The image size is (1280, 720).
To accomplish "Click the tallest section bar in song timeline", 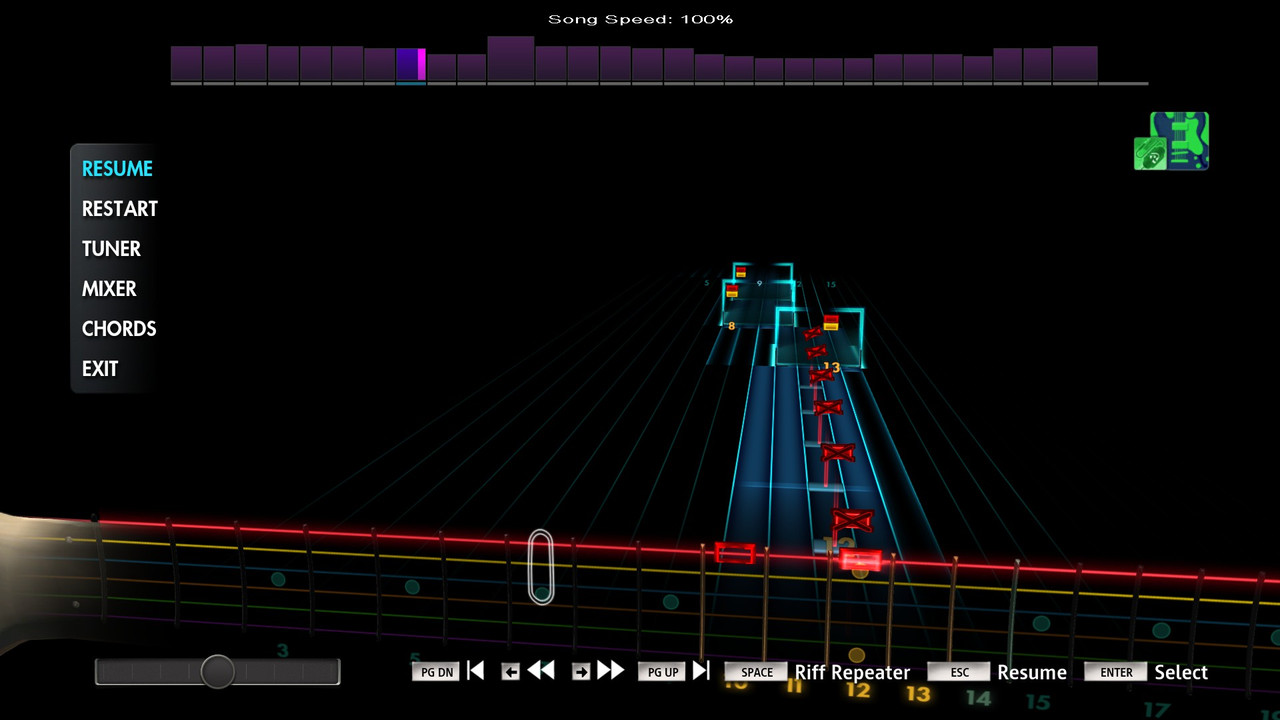I will pos(511,59).
